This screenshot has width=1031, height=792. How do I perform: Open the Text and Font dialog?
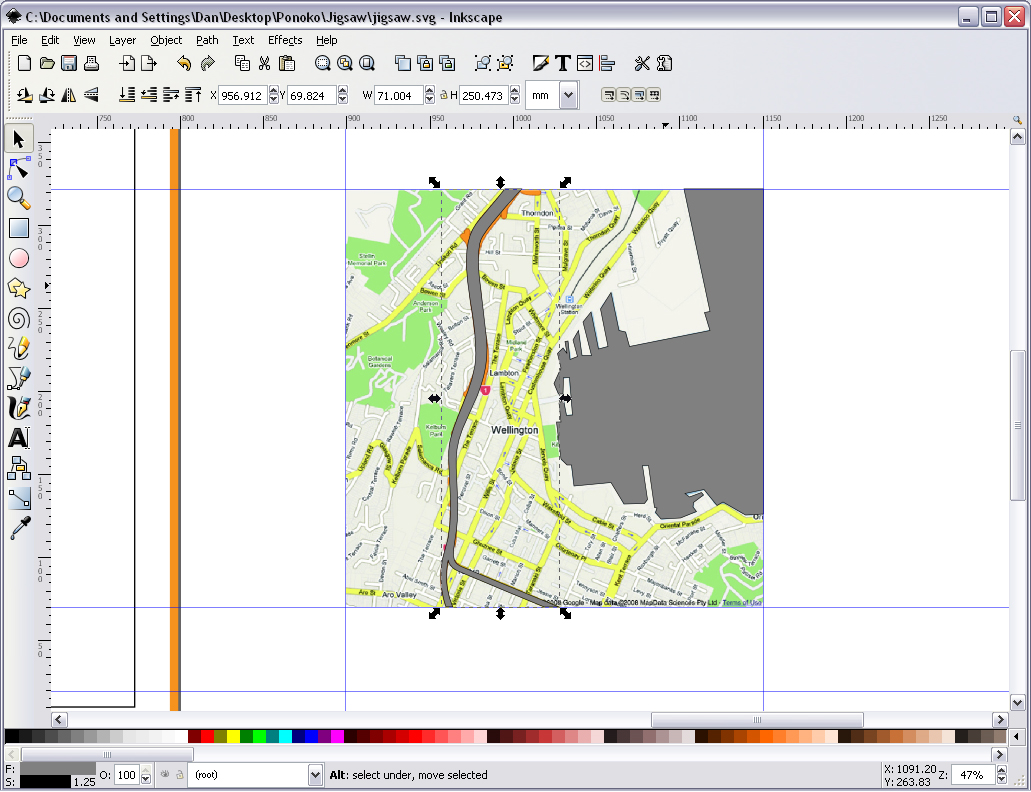[562, 63]
